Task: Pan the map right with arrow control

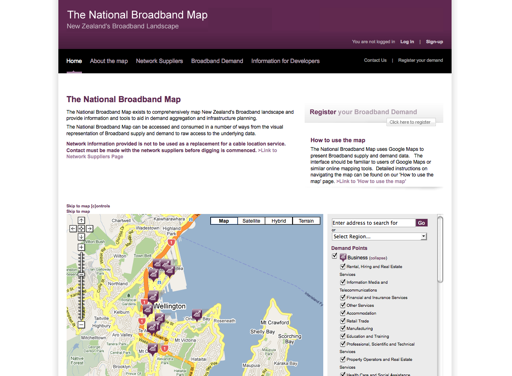Action: click(x=90, y=229)
